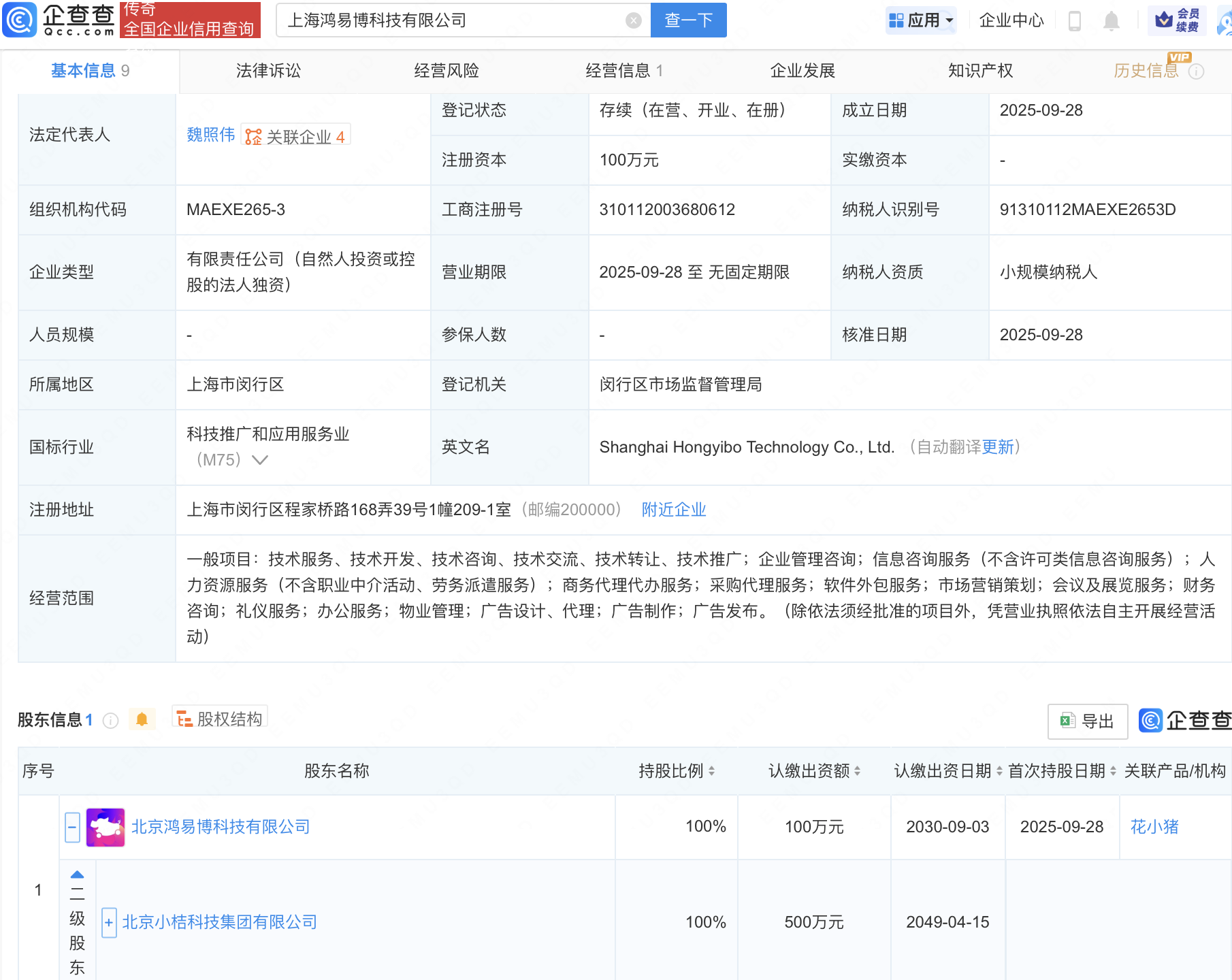
Task: Toggle sorting on 持股比例 column
Action: pyautogui.click(x=712, y=771)
